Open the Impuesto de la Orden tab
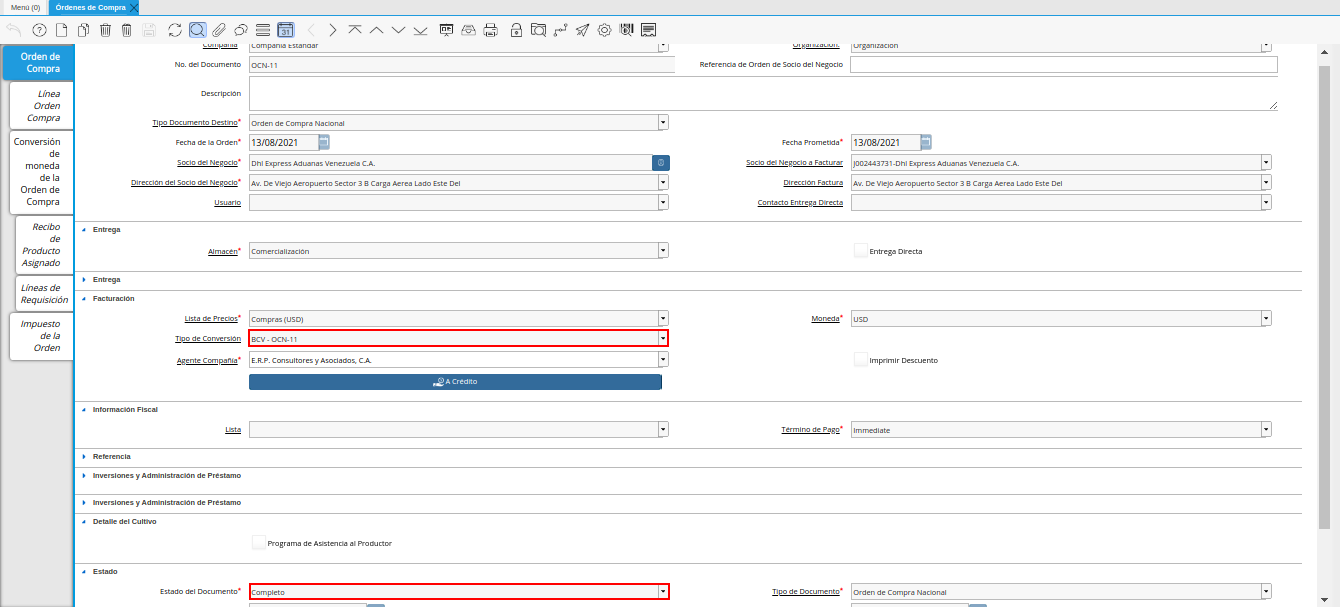1340x607 pixels. (42, 336)
